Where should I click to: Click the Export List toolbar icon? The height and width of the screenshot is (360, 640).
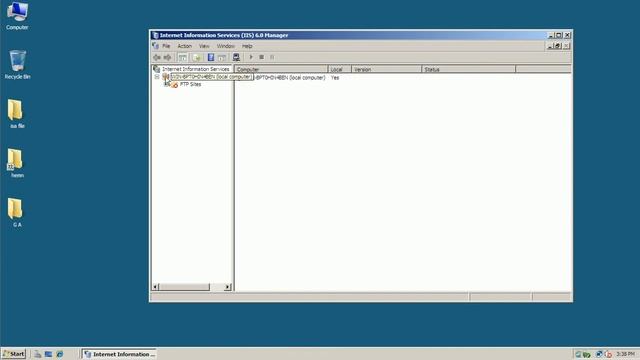tap(222, 58)
